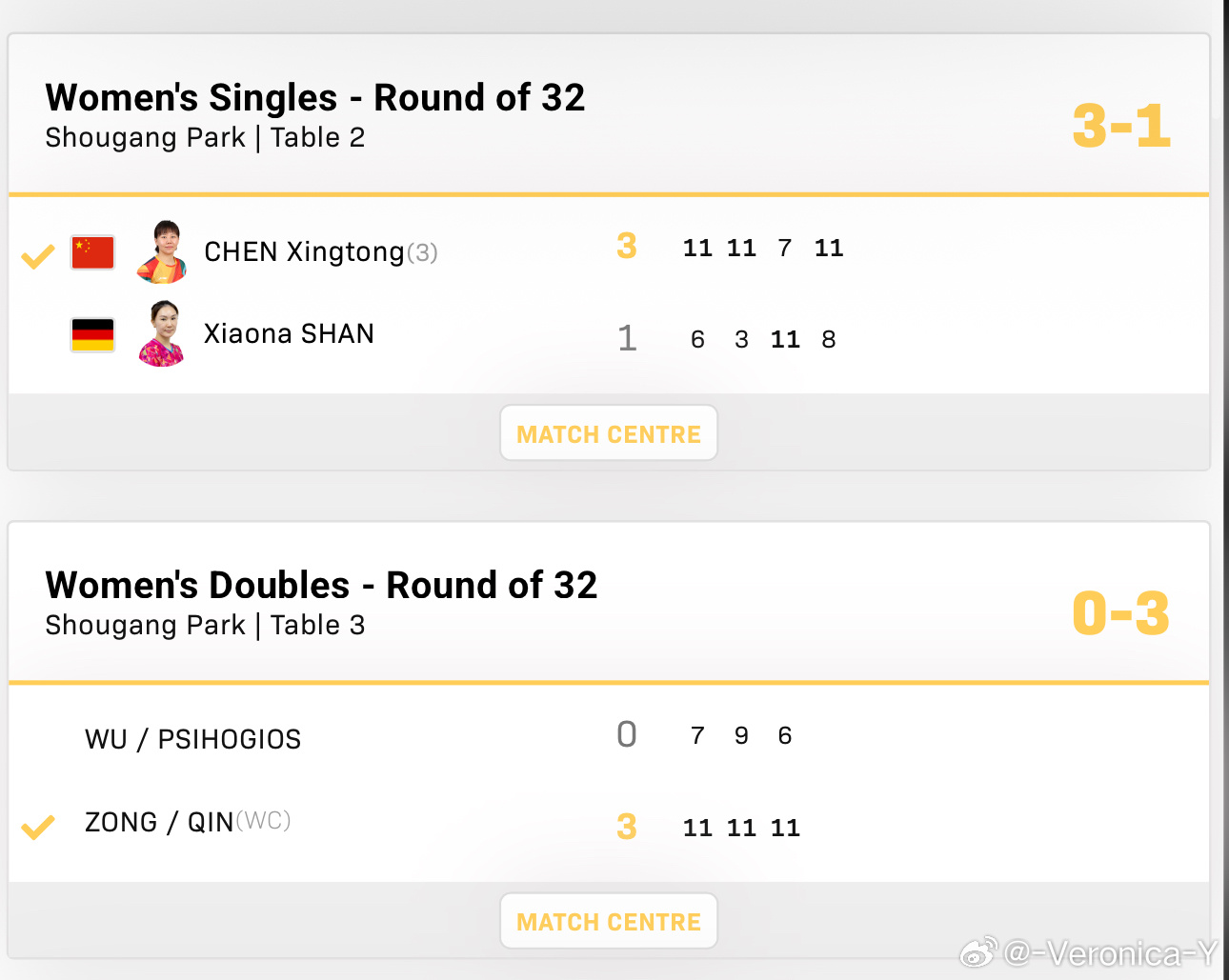Click the seed (3) label next to CHEN Xingtong
Screen dimensions: 1229x980
click(422, 252)
